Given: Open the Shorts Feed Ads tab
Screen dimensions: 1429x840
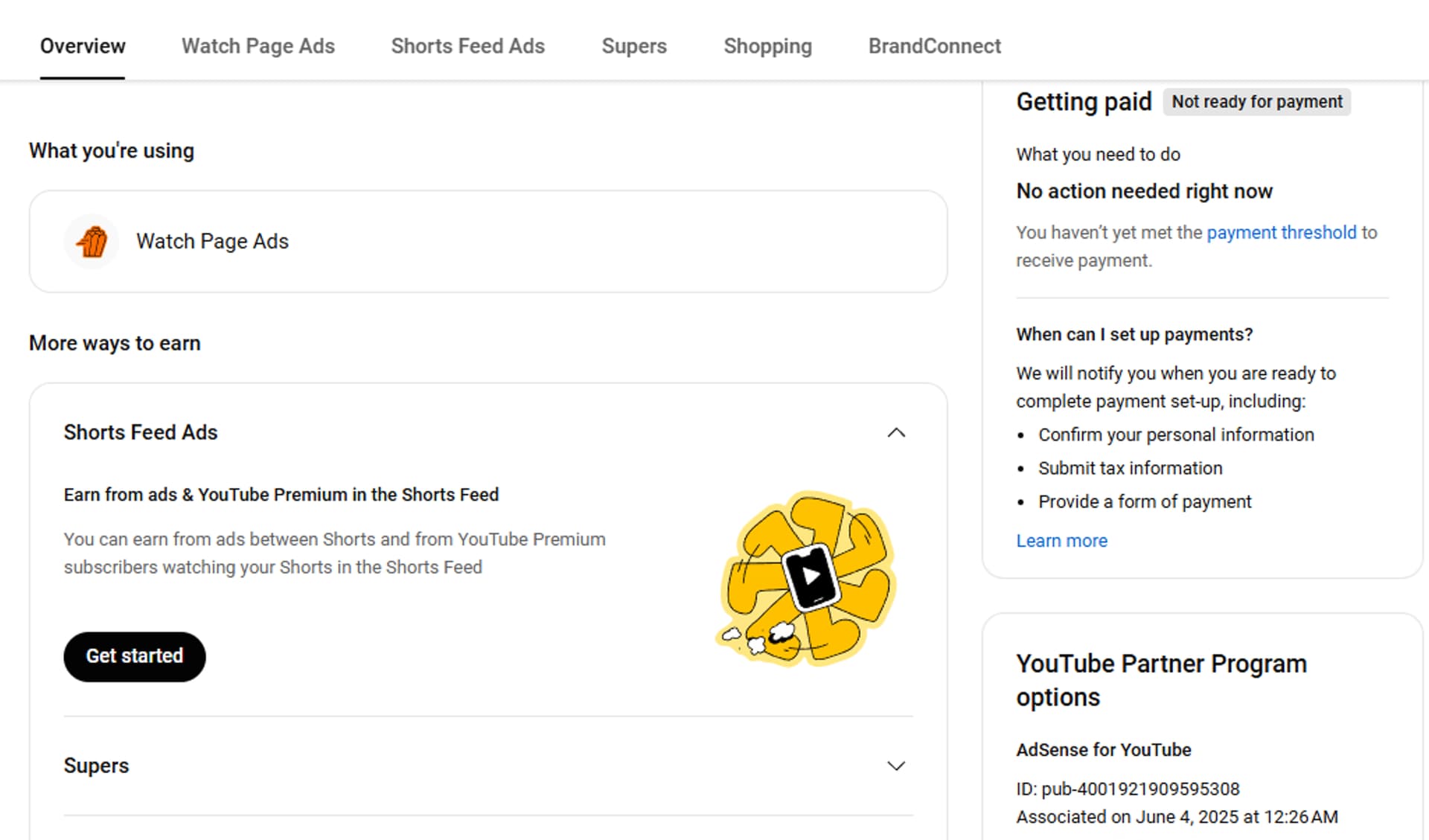Looking at the screenshot, I should click(x=467, y=46).
